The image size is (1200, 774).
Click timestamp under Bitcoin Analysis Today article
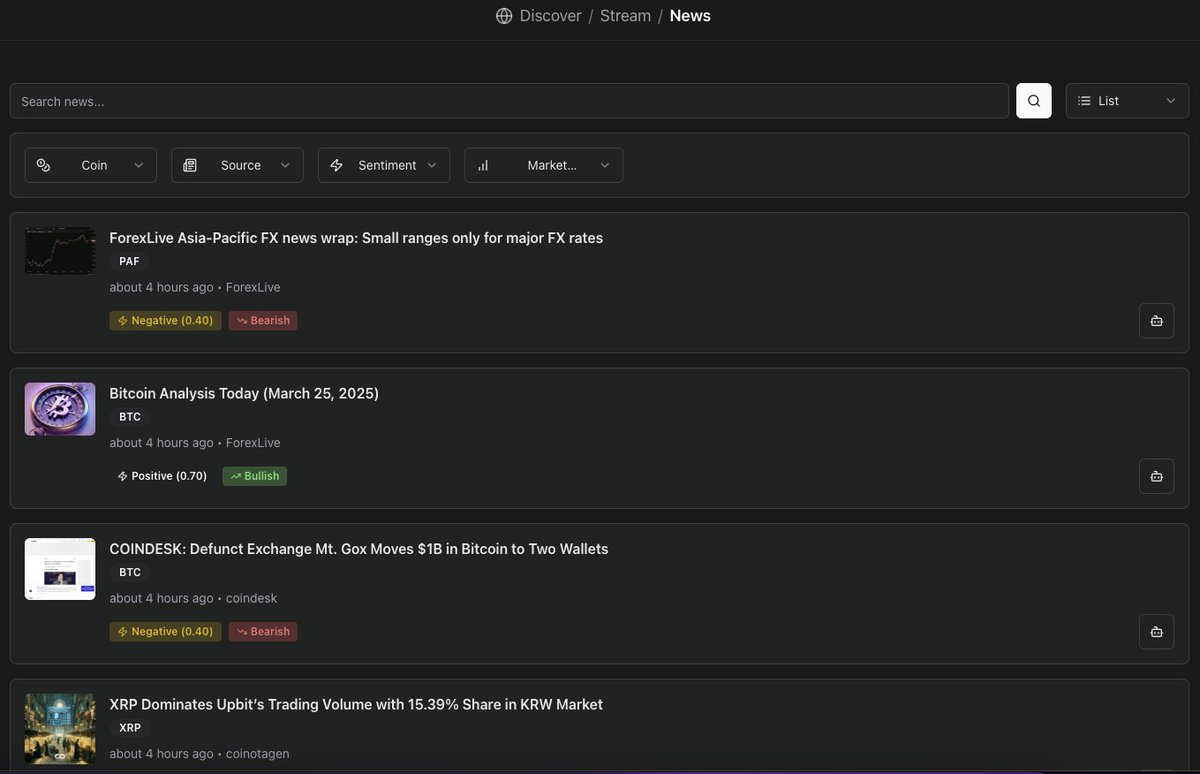(161, 443)
